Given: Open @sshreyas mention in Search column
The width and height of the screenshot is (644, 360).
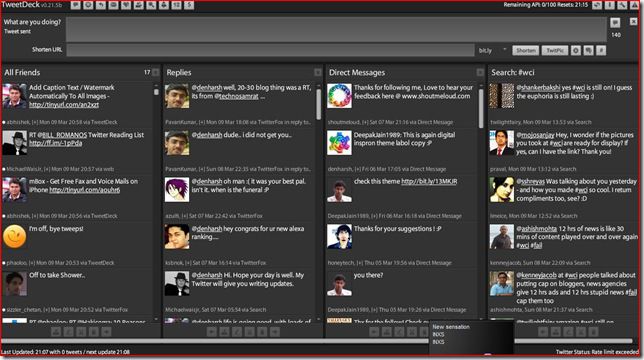Looking at the screenshot, I should coord(530,181).
